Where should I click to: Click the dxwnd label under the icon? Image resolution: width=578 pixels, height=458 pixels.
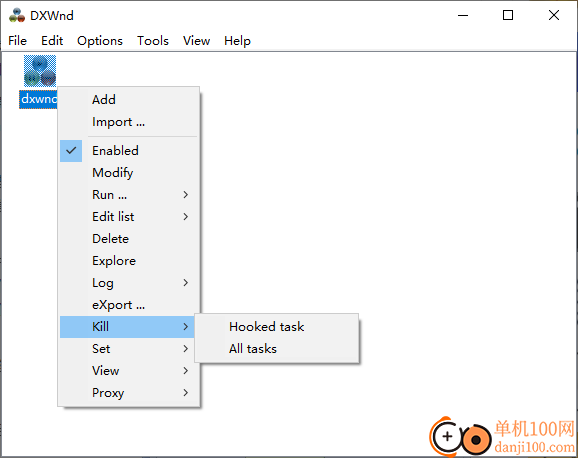point(38,99)
